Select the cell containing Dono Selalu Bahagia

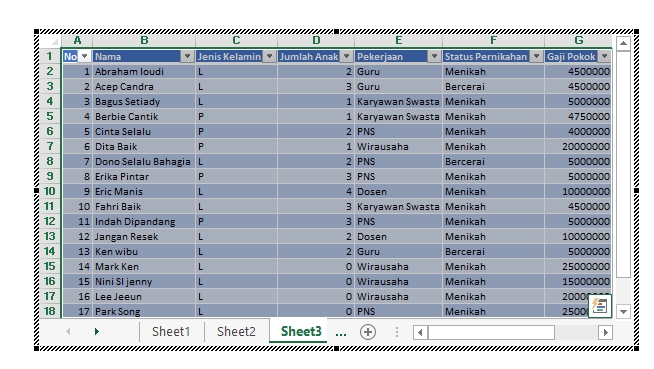[x=144, y=162]
